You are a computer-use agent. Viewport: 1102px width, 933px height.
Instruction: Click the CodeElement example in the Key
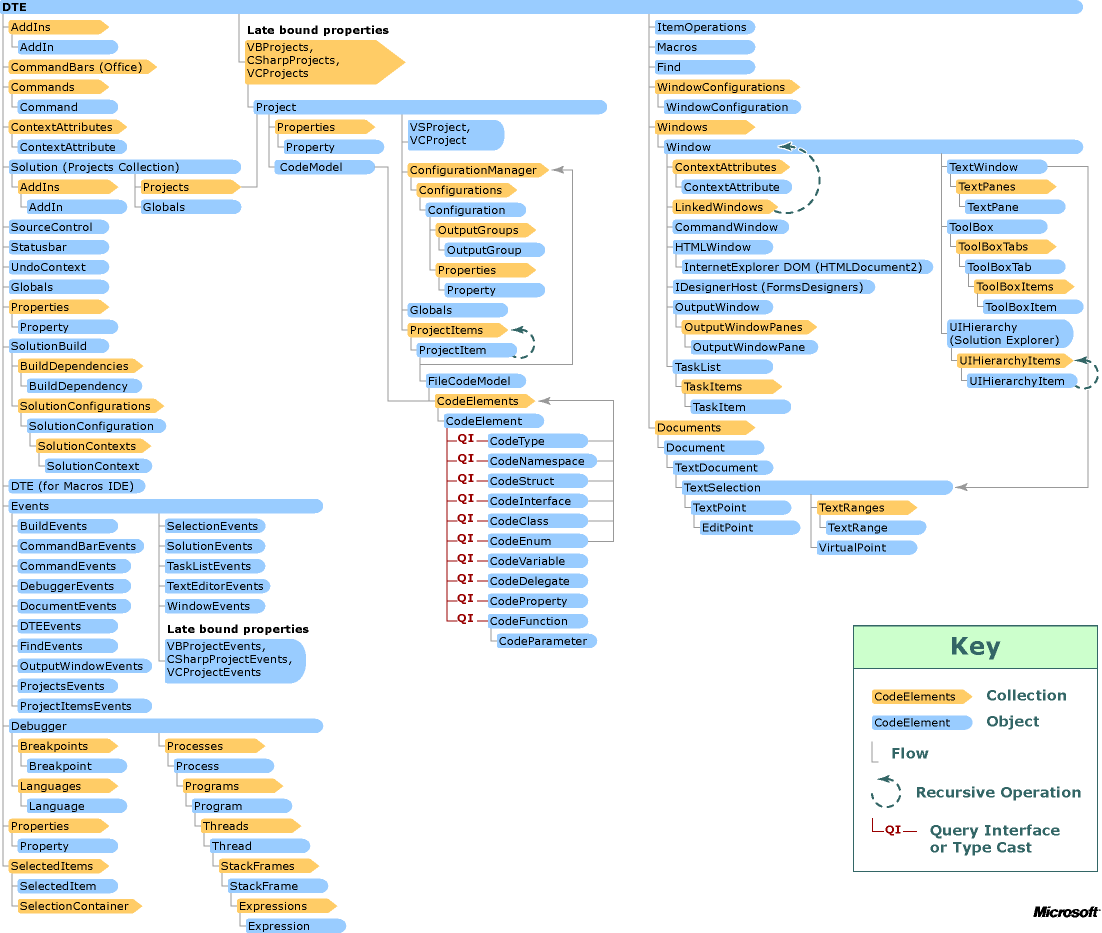[920, 722]
